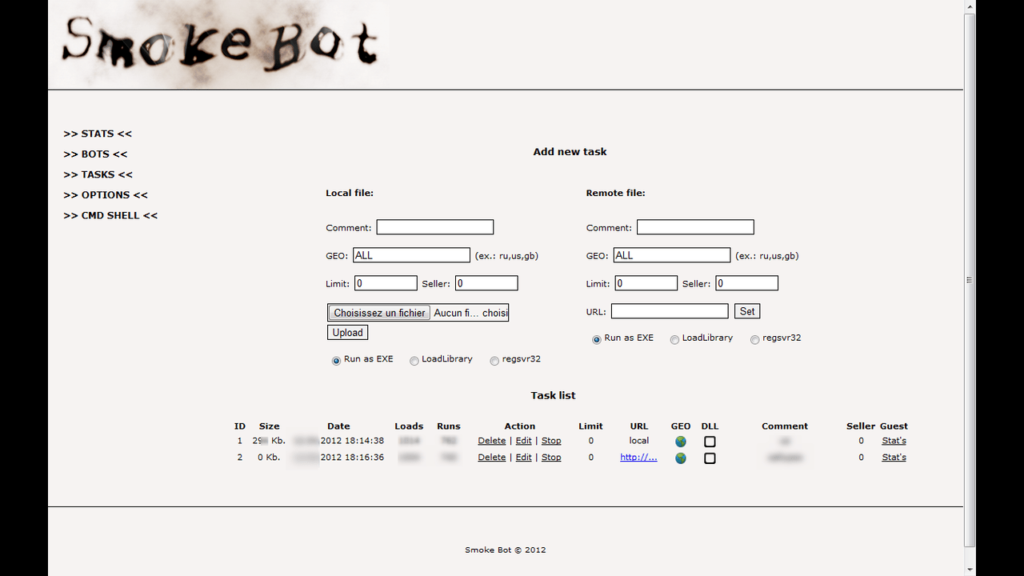
Task: Click Edit for task 1
Action: [x=524, y=441]
